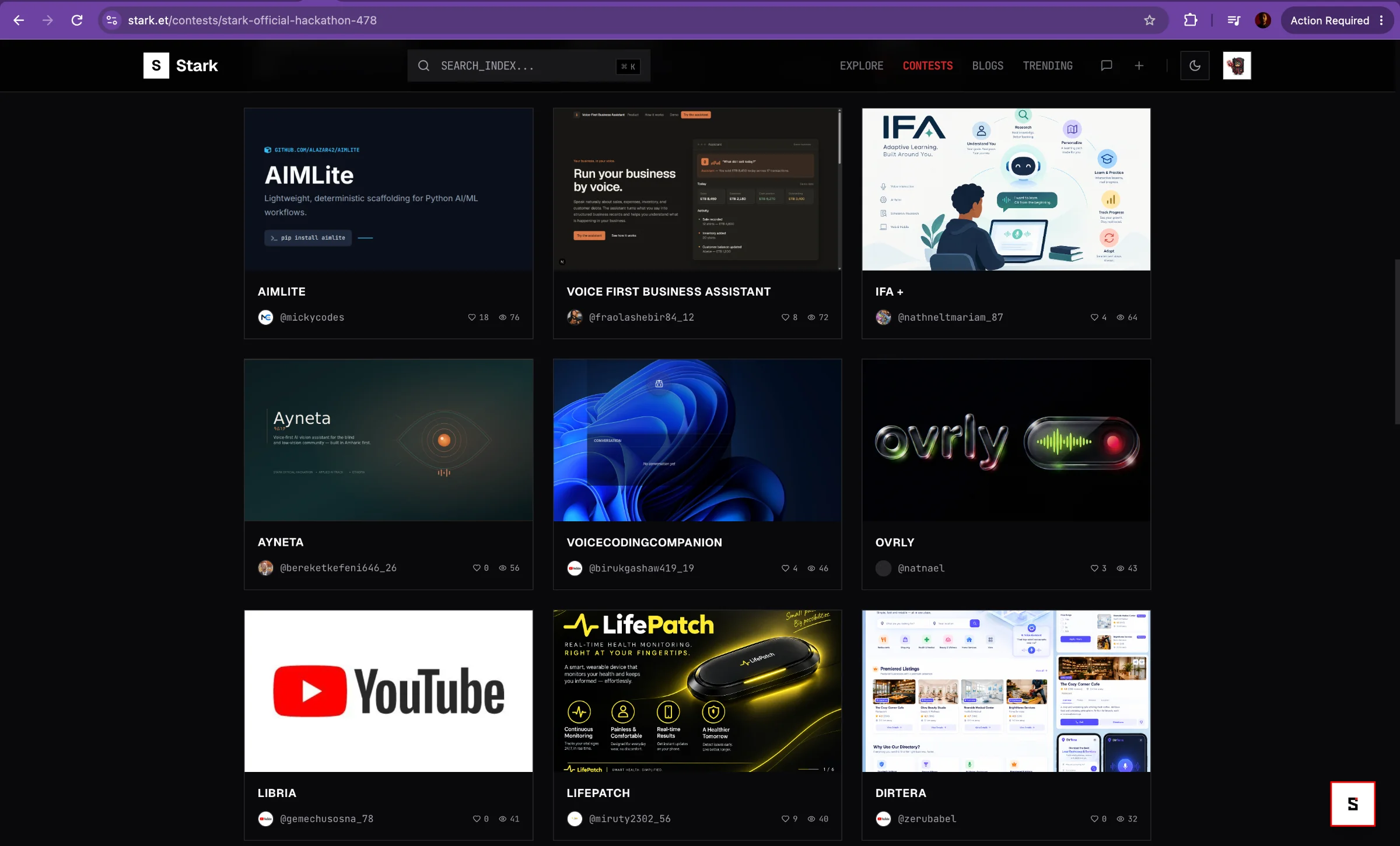The width and height of the screenshot is (1400, 846).
Task: Open the Chrome three-dot menu
Action: pyautogui.click(x=1381, y=20)
